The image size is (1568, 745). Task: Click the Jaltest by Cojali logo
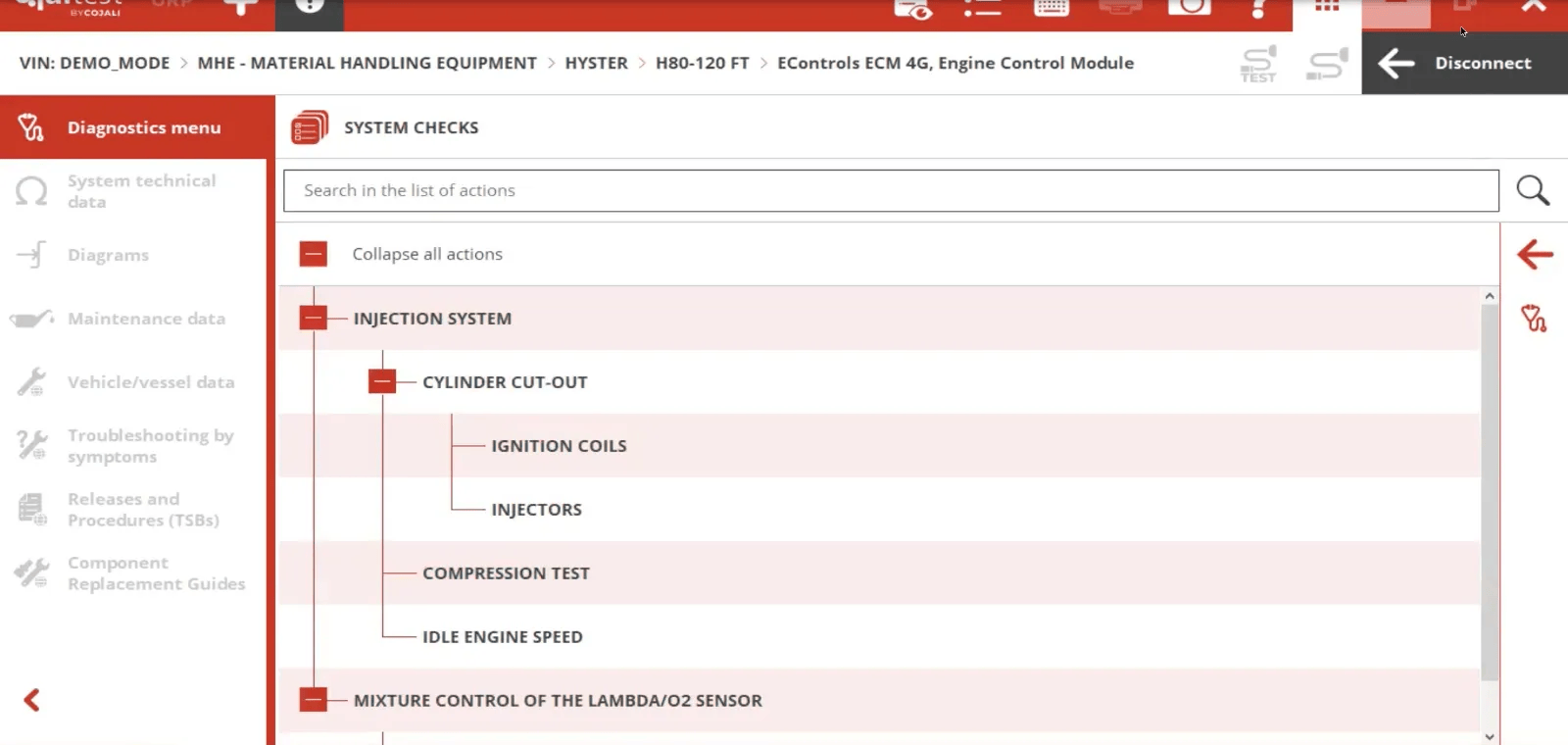[69, 8]
